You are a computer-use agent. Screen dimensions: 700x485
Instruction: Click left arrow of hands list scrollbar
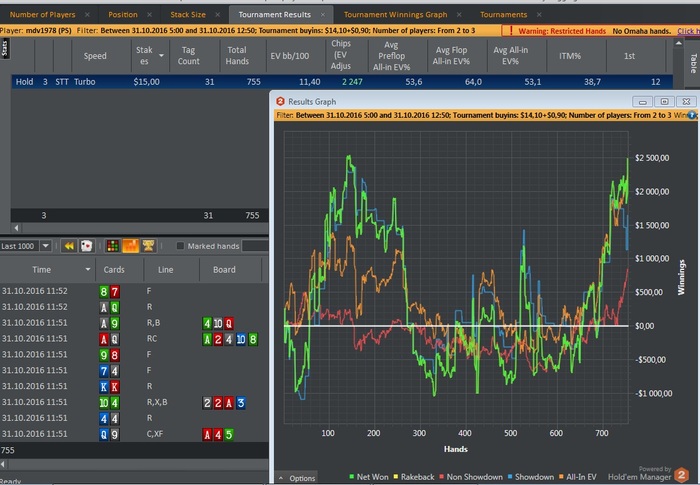[3, 464]
